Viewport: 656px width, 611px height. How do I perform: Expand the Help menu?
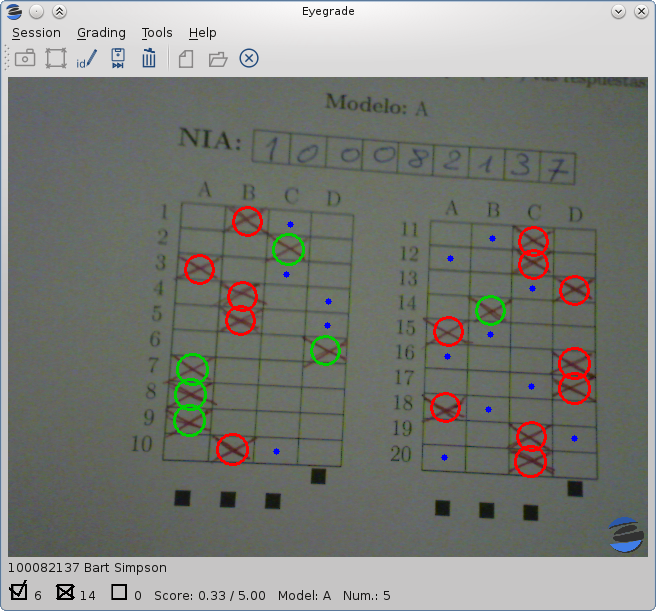[202, 33]
